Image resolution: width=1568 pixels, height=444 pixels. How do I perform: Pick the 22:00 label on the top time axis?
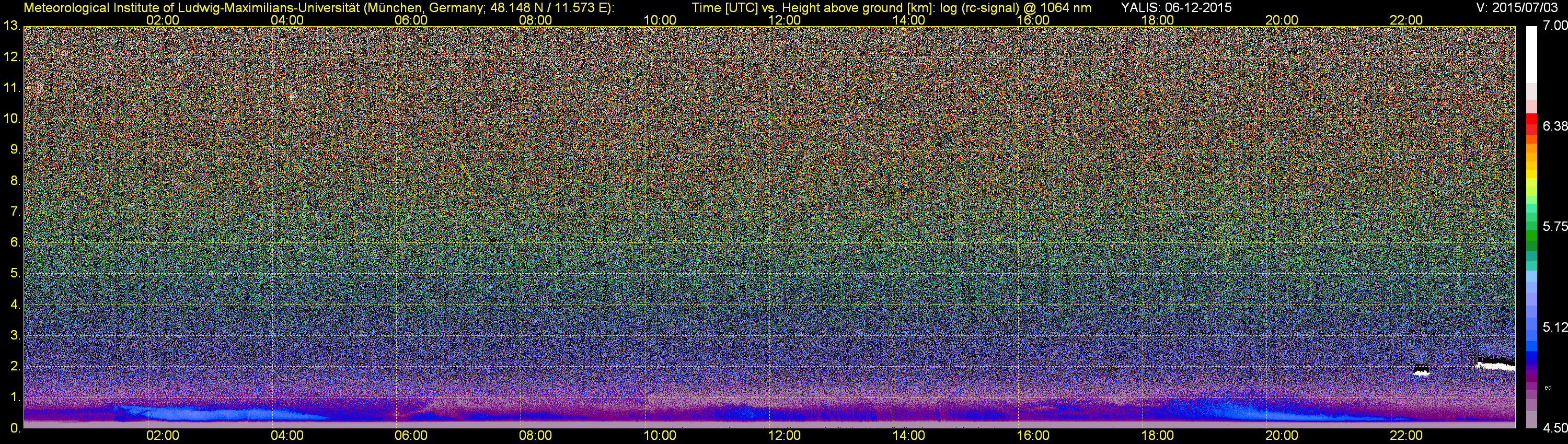click(1406, 20)
